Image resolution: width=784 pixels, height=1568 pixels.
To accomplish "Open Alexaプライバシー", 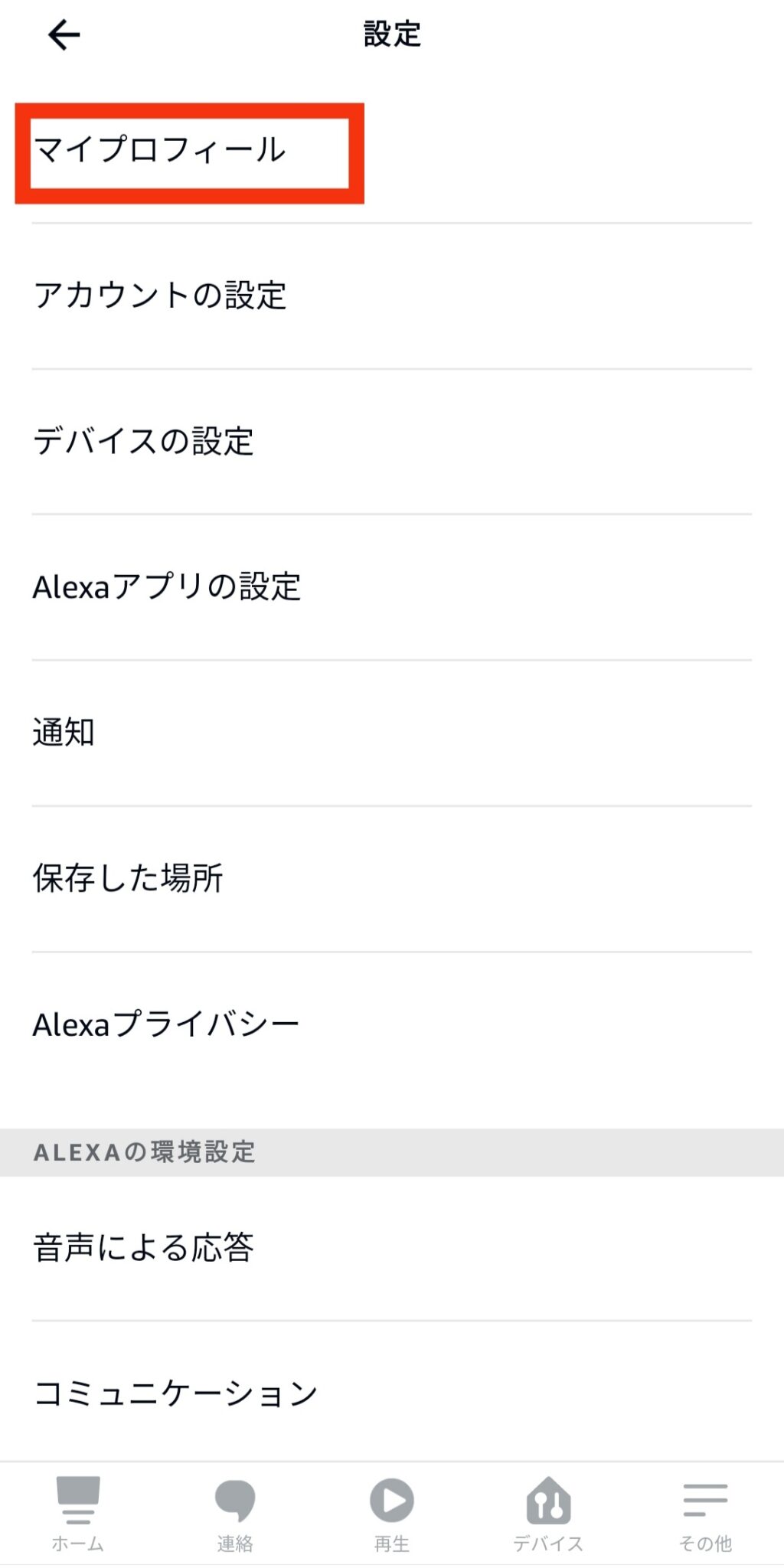I will point(392,1024).
